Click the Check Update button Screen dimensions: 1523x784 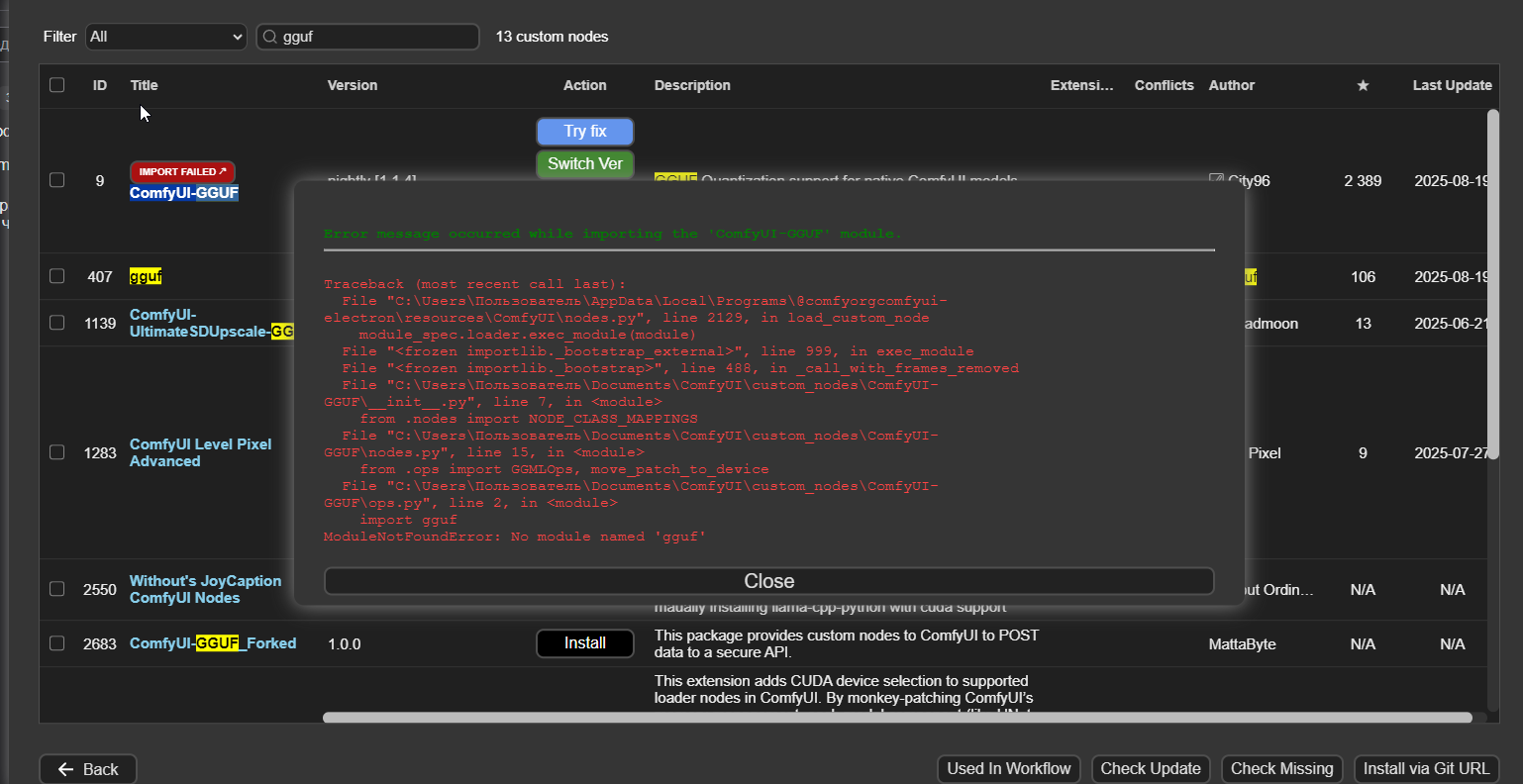[1151, 769]
